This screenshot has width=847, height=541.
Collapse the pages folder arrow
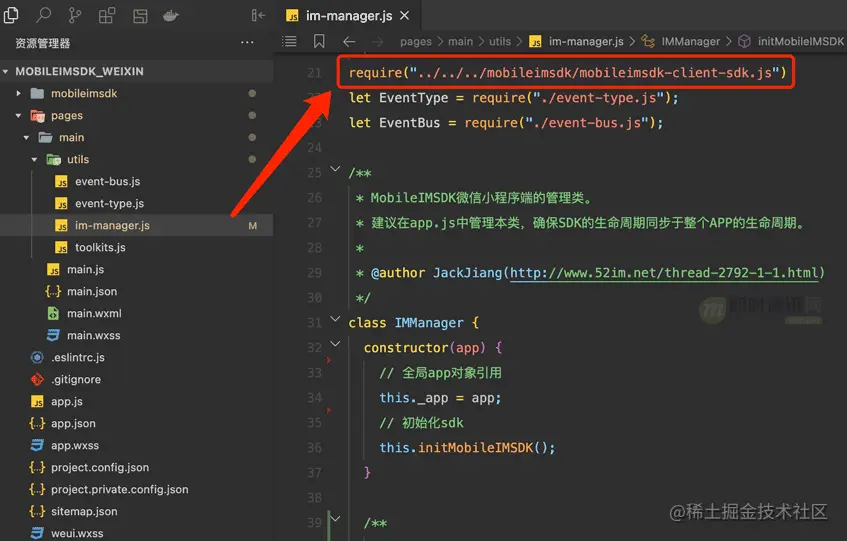(x=18, y=116)
